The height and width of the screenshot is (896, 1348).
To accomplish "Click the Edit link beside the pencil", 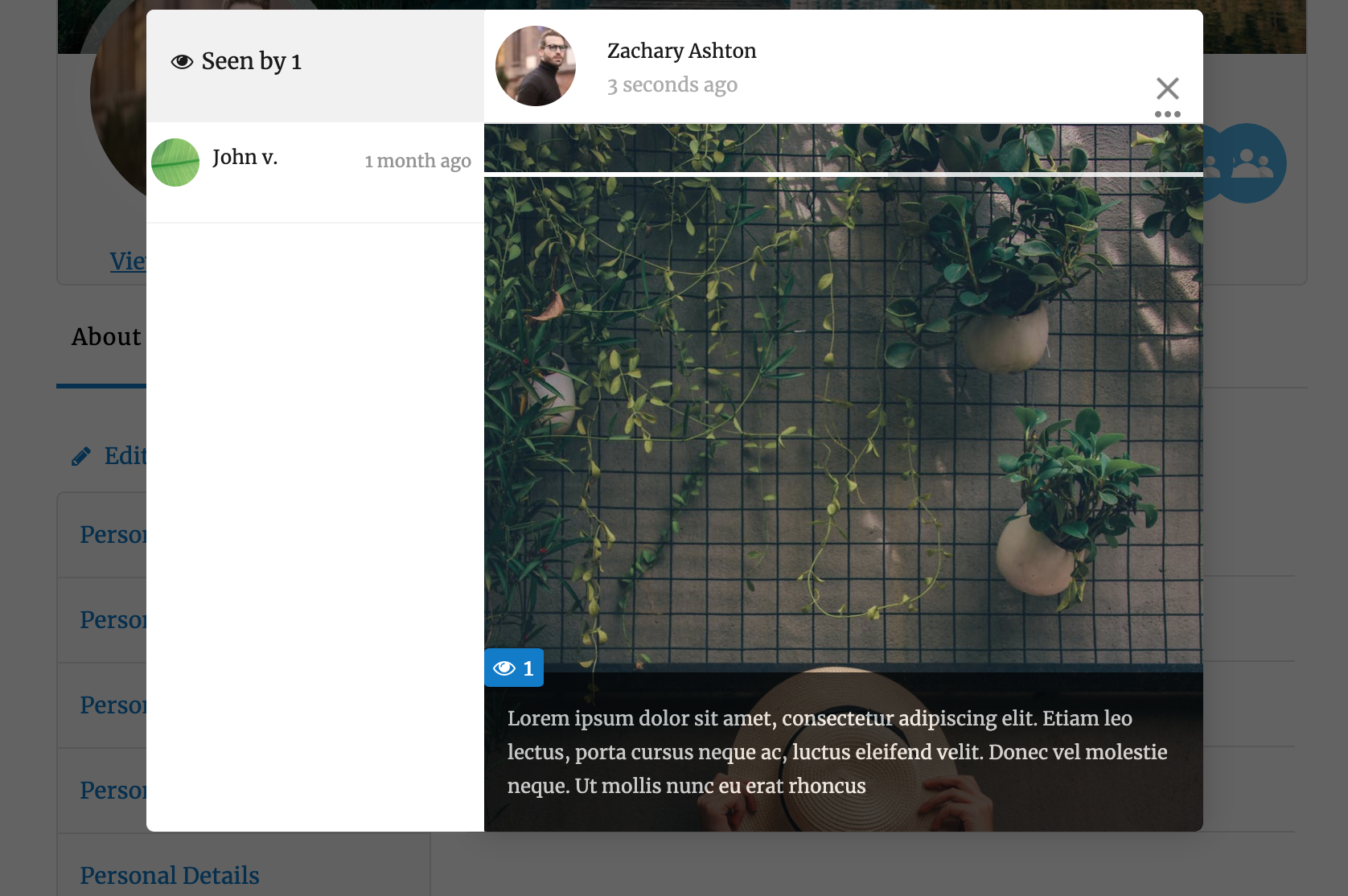I will [x=125, y=456].
